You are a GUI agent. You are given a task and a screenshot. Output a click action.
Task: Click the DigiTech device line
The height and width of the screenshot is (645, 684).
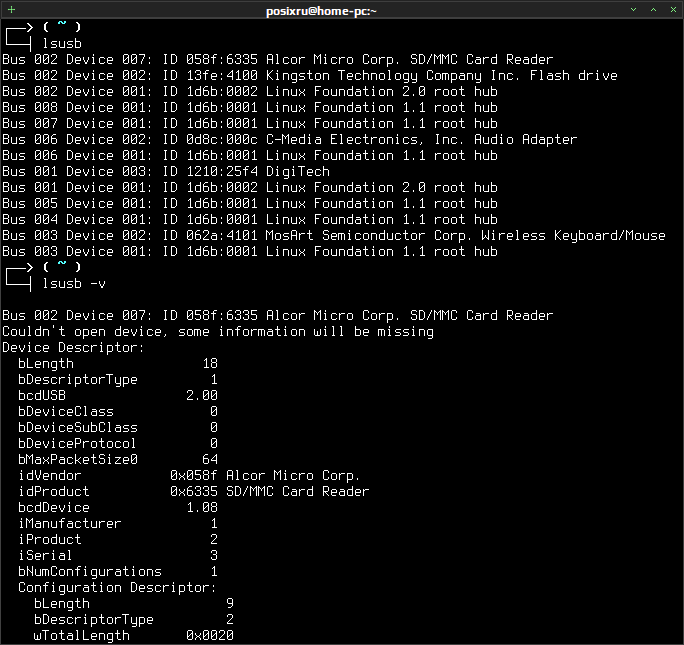coord(166,172)
